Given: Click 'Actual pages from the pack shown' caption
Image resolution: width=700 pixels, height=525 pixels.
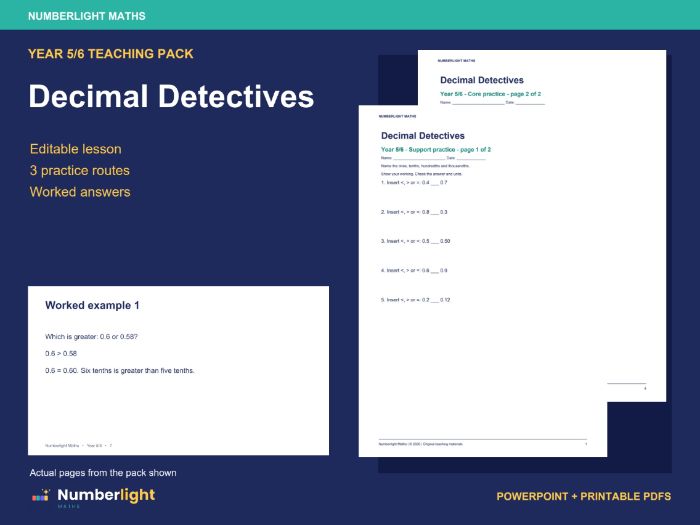Looking at the screenshot, I should point(103,473).
